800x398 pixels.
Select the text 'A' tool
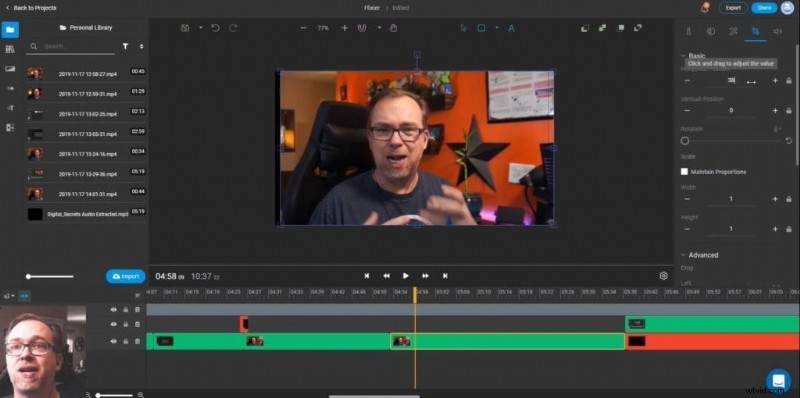pyautogui.click(x=511, y=28)
